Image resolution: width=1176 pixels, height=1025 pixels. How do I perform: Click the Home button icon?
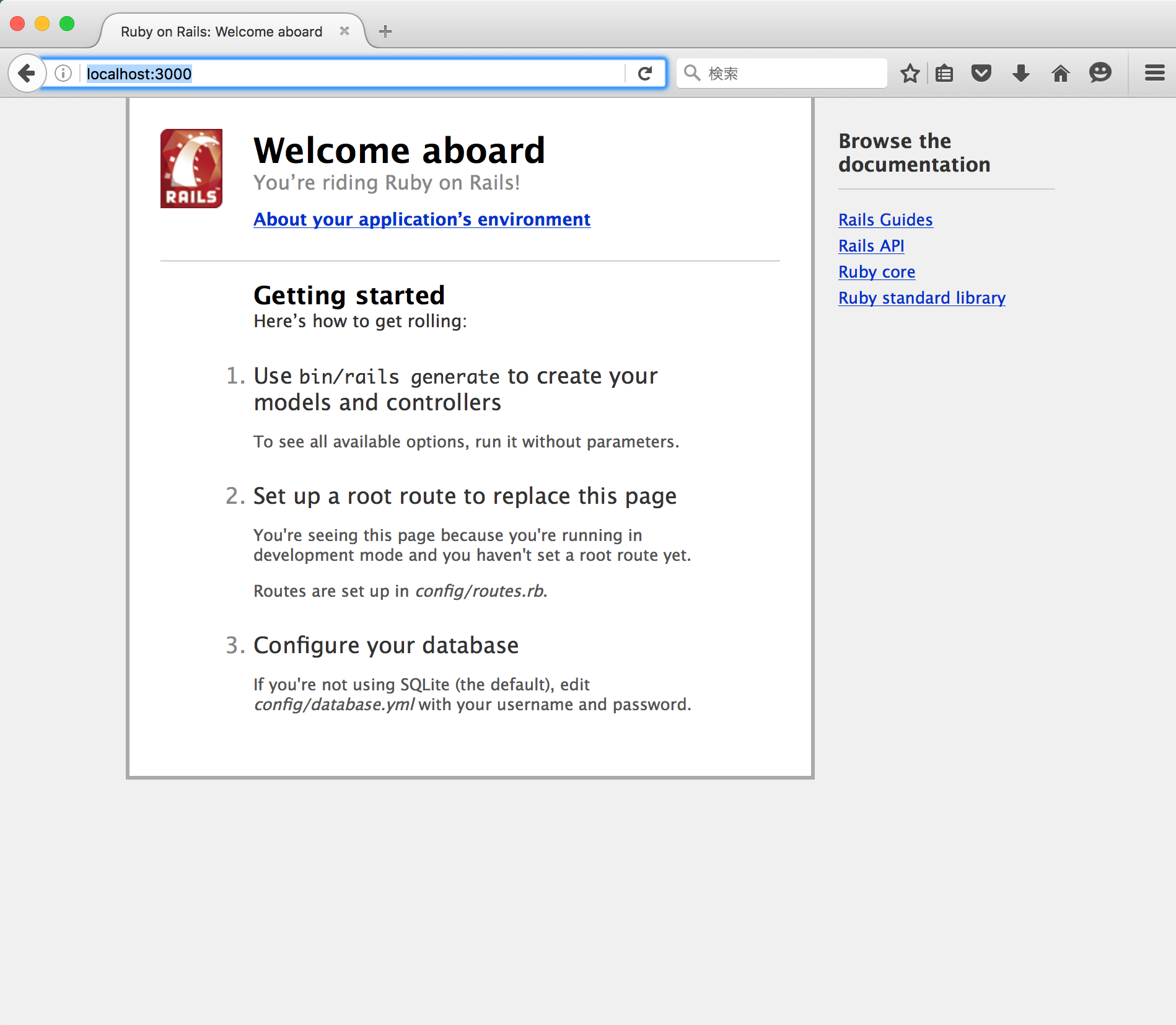[x=1061, y=73]
